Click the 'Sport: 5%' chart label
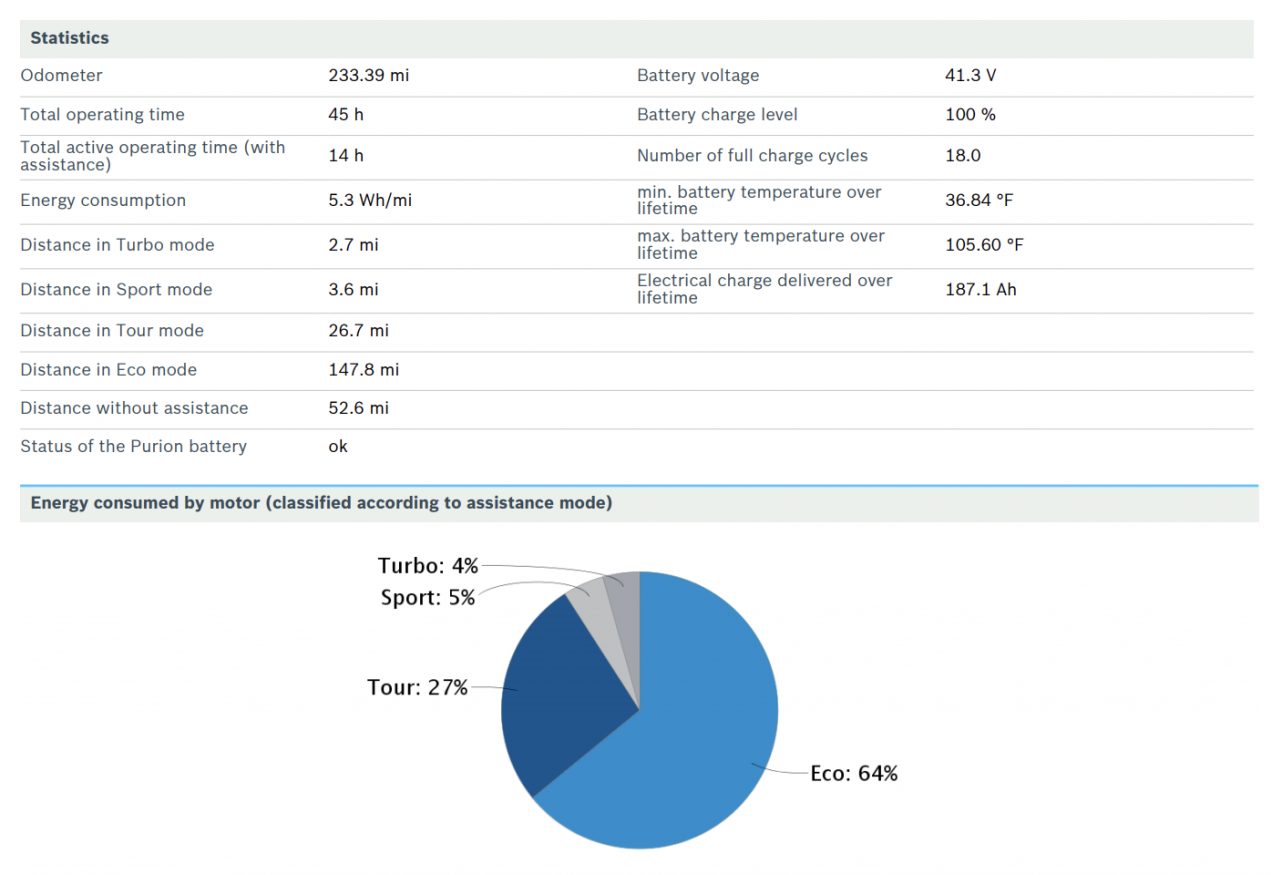 click(427, 598)
